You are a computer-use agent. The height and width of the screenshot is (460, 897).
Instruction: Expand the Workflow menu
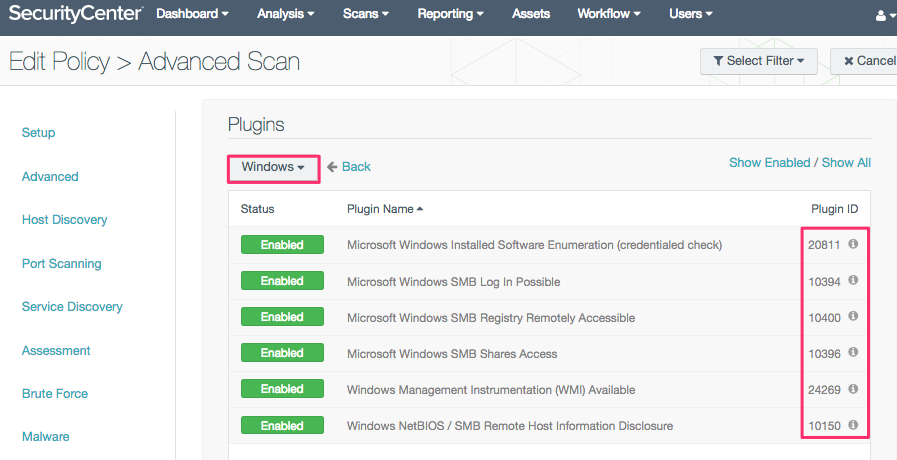609,14
